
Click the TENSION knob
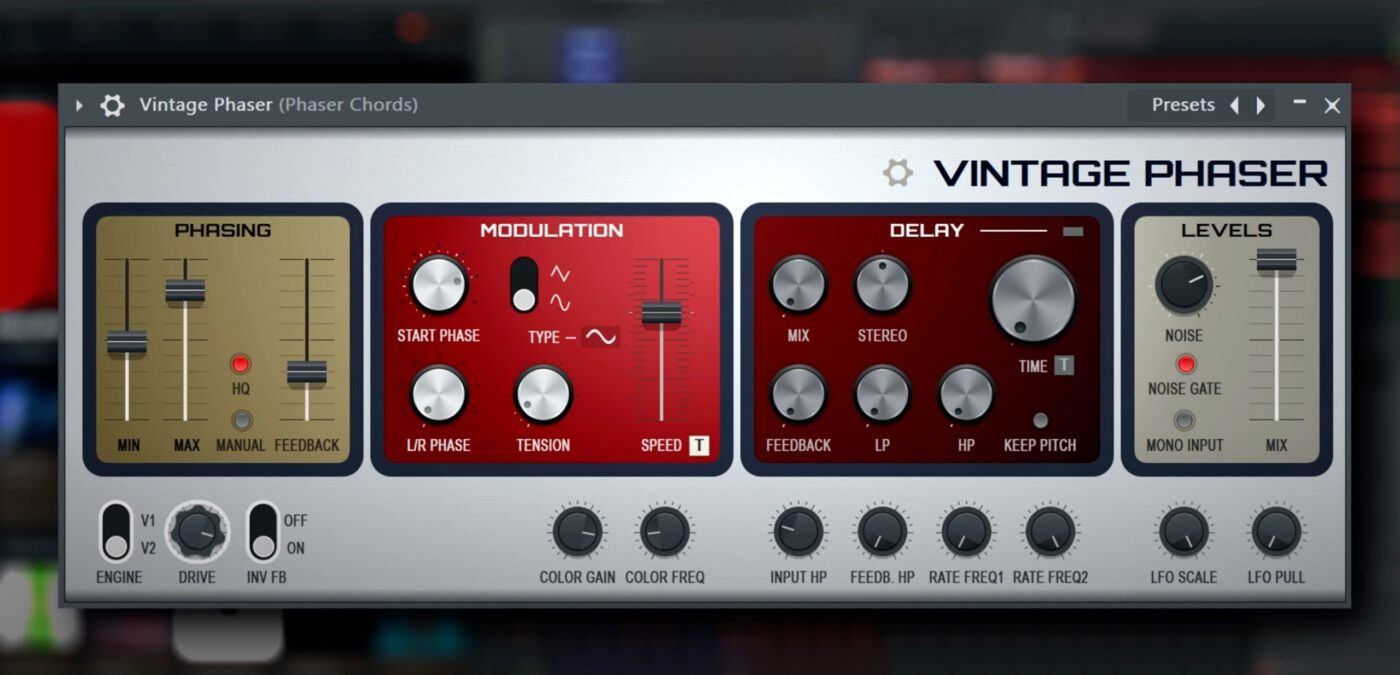tap(543, 394)
